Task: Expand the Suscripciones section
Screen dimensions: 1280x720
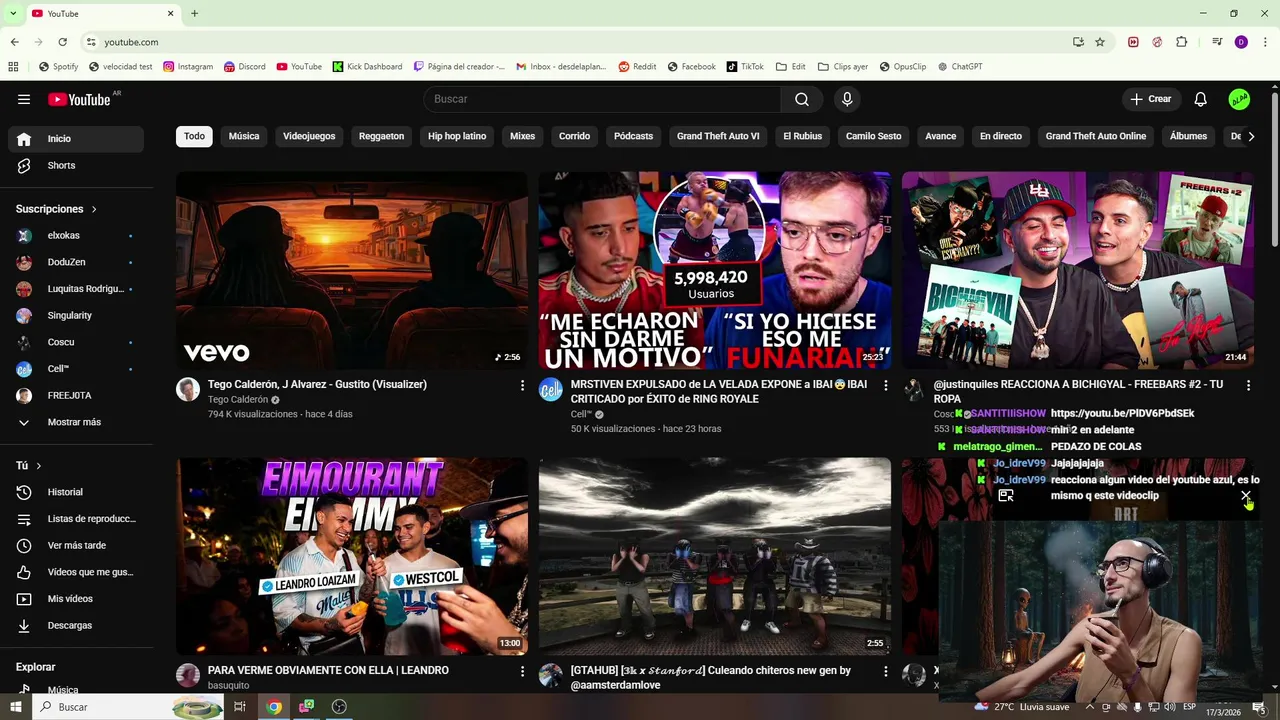Action: click(56, 209)
